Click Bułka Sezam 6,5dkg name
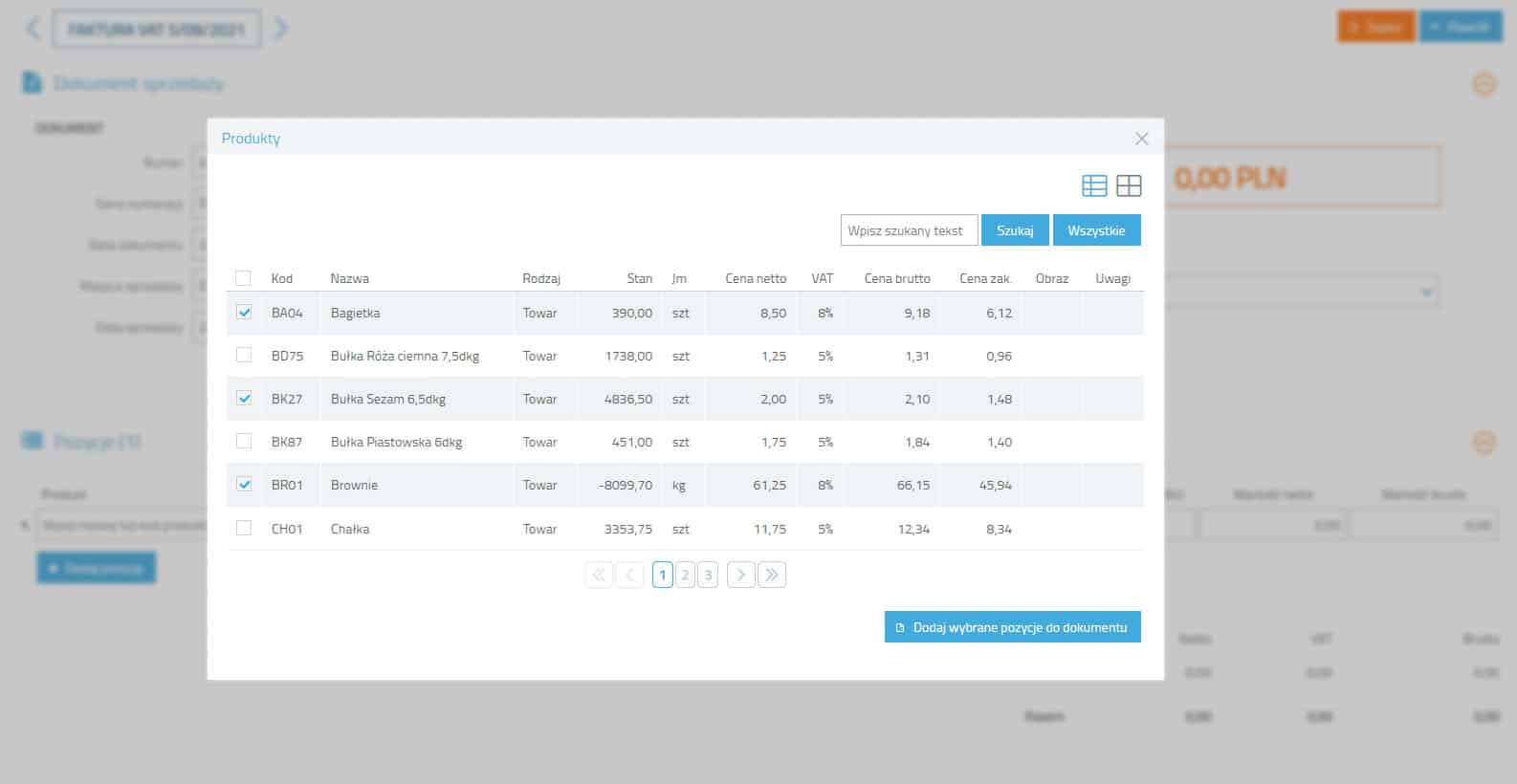The image size is (1517, 784). (388, 399)
